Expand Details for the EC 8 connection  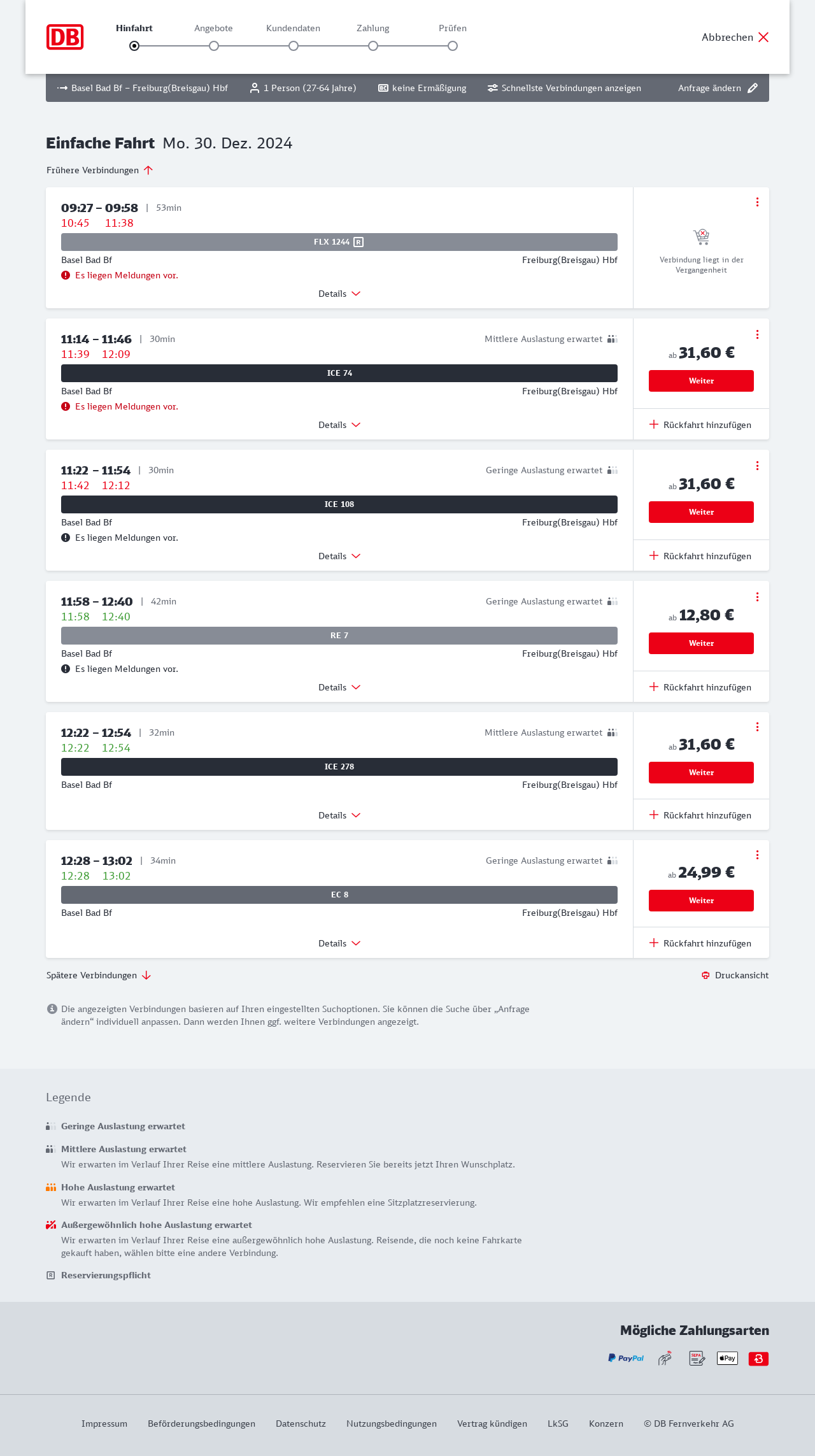[339, 943]
